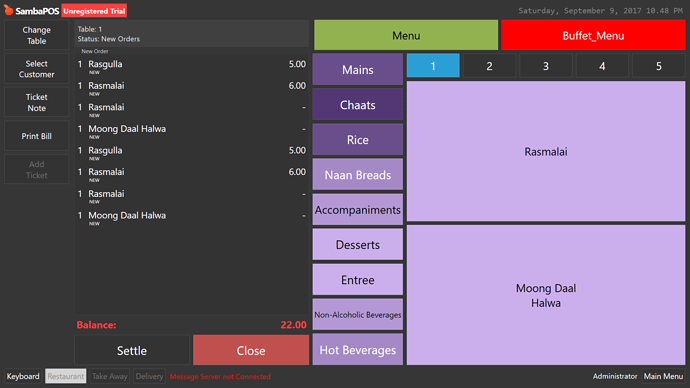Screen dimensions: 690x388
Task: Switch to the green Menu tab
Action: (x=406, y=35)
